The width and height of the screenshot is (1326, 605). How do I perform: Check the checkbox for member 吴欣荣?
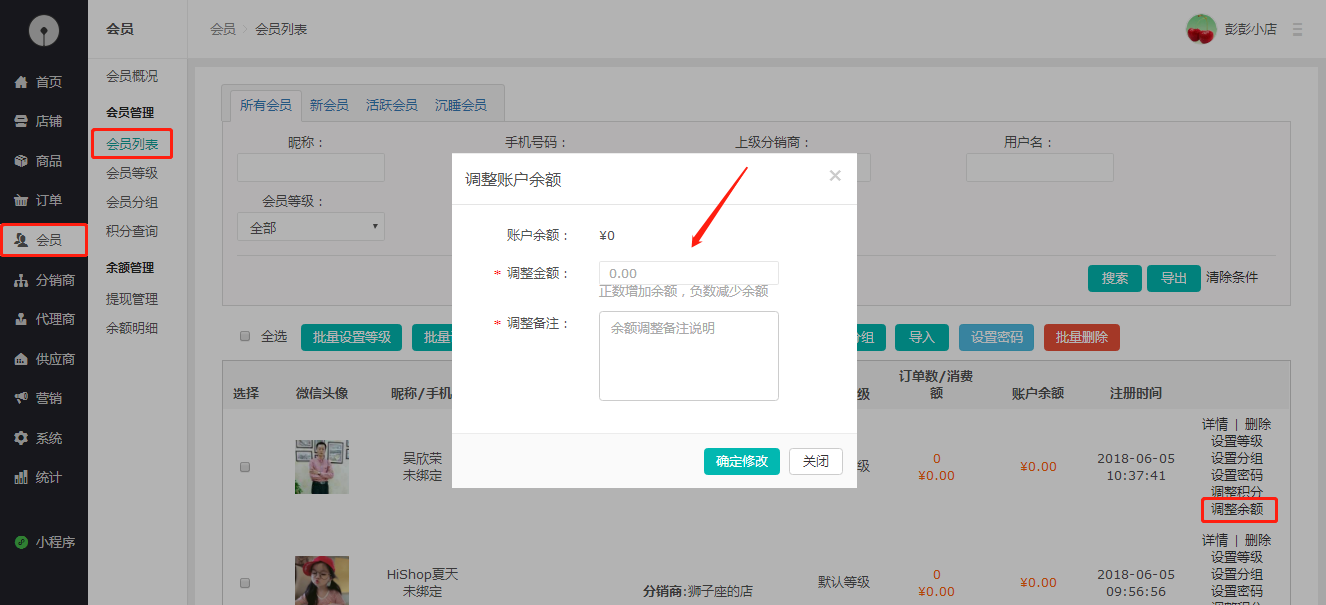[x=245, y=466]
